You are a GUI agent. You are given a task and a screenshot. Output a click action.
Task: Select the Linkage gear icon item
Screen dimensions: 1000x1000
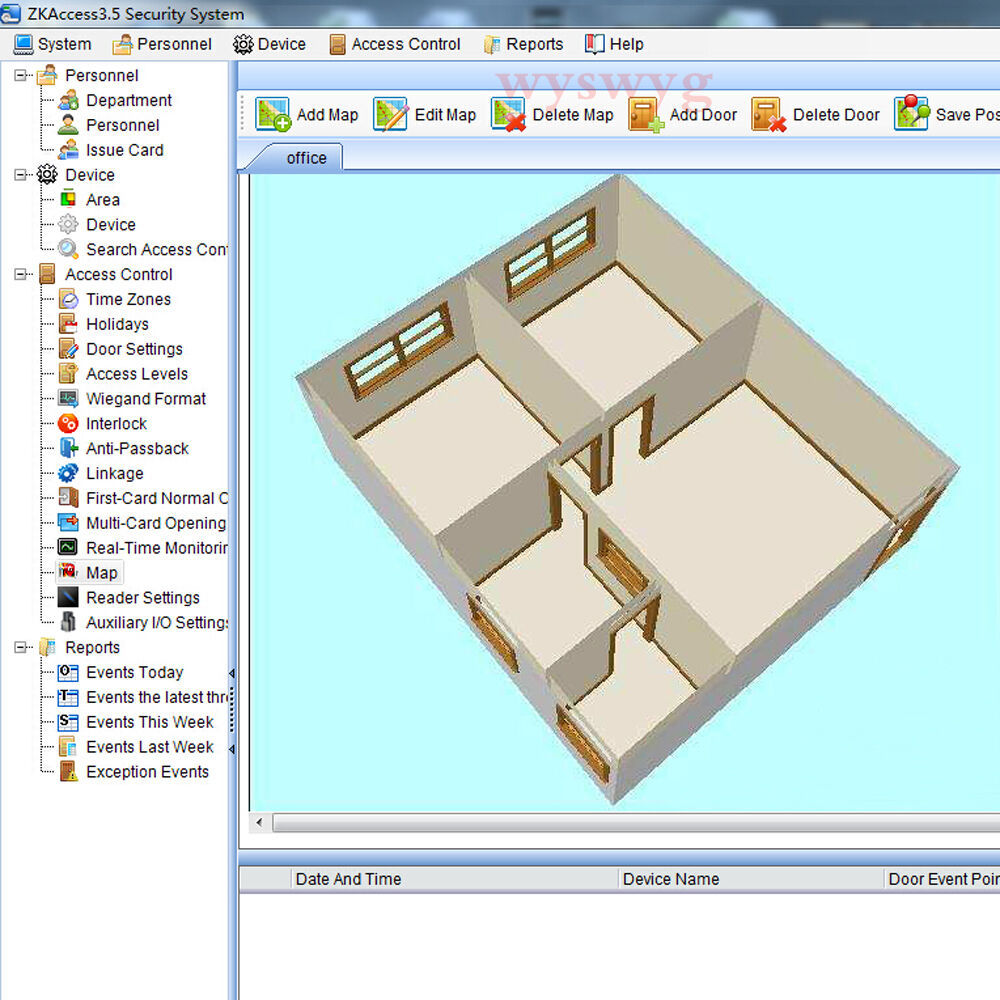[68, 474]
